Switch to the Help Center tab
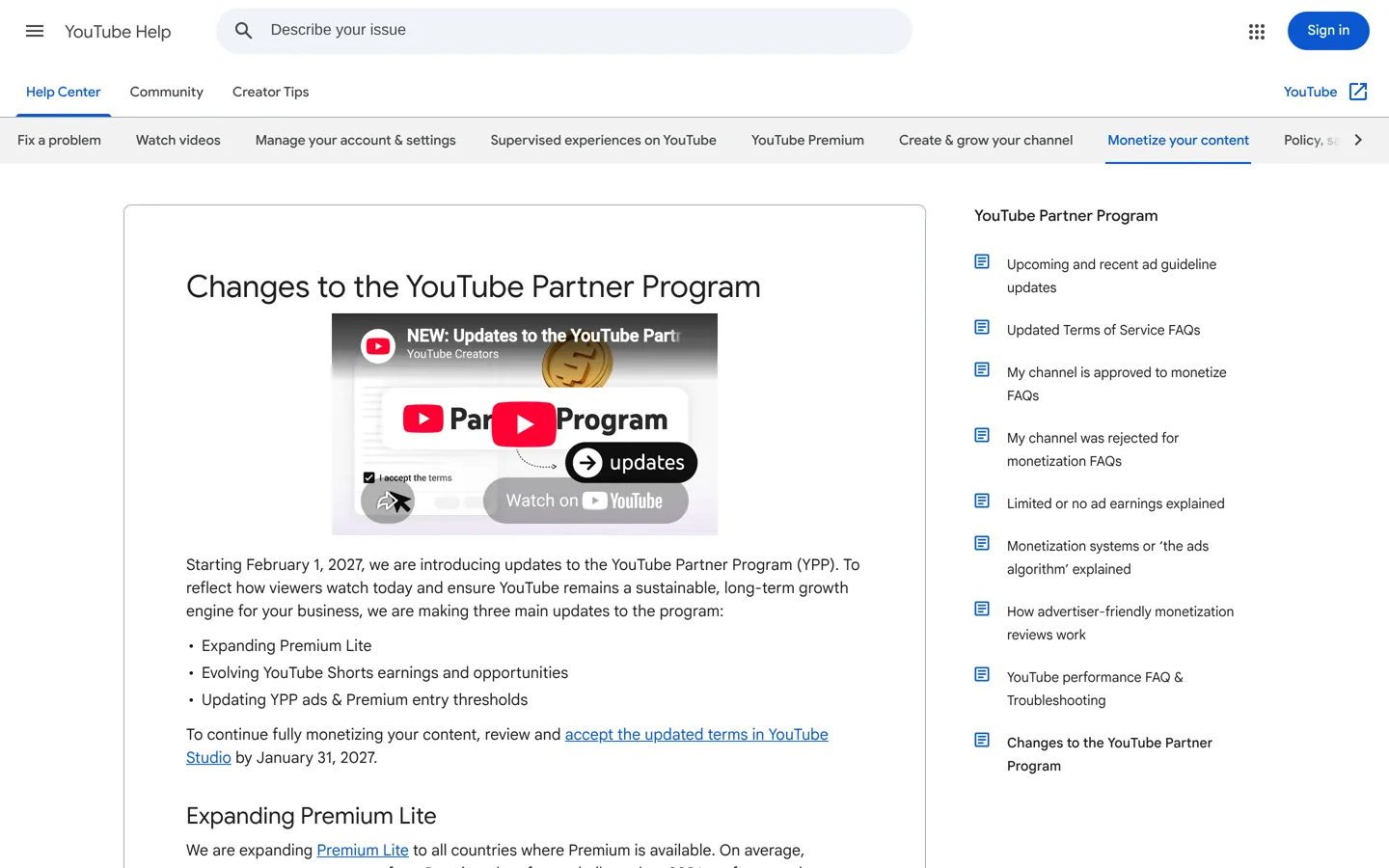 tap(63, 92)
